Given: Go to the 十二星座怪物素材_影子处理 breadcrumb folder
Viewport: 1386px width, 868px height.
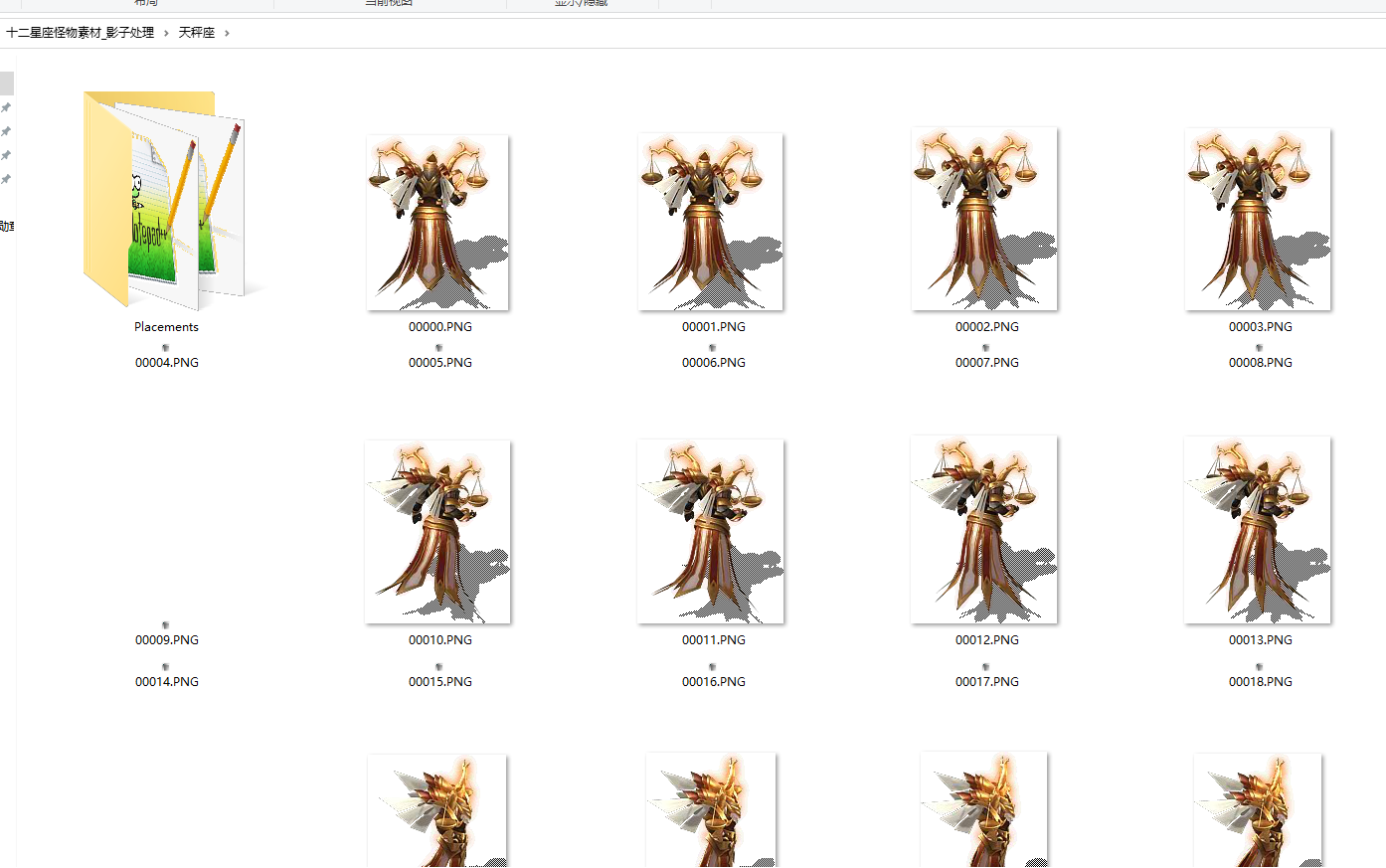Looking at the screenshot, I should (81, 33).
